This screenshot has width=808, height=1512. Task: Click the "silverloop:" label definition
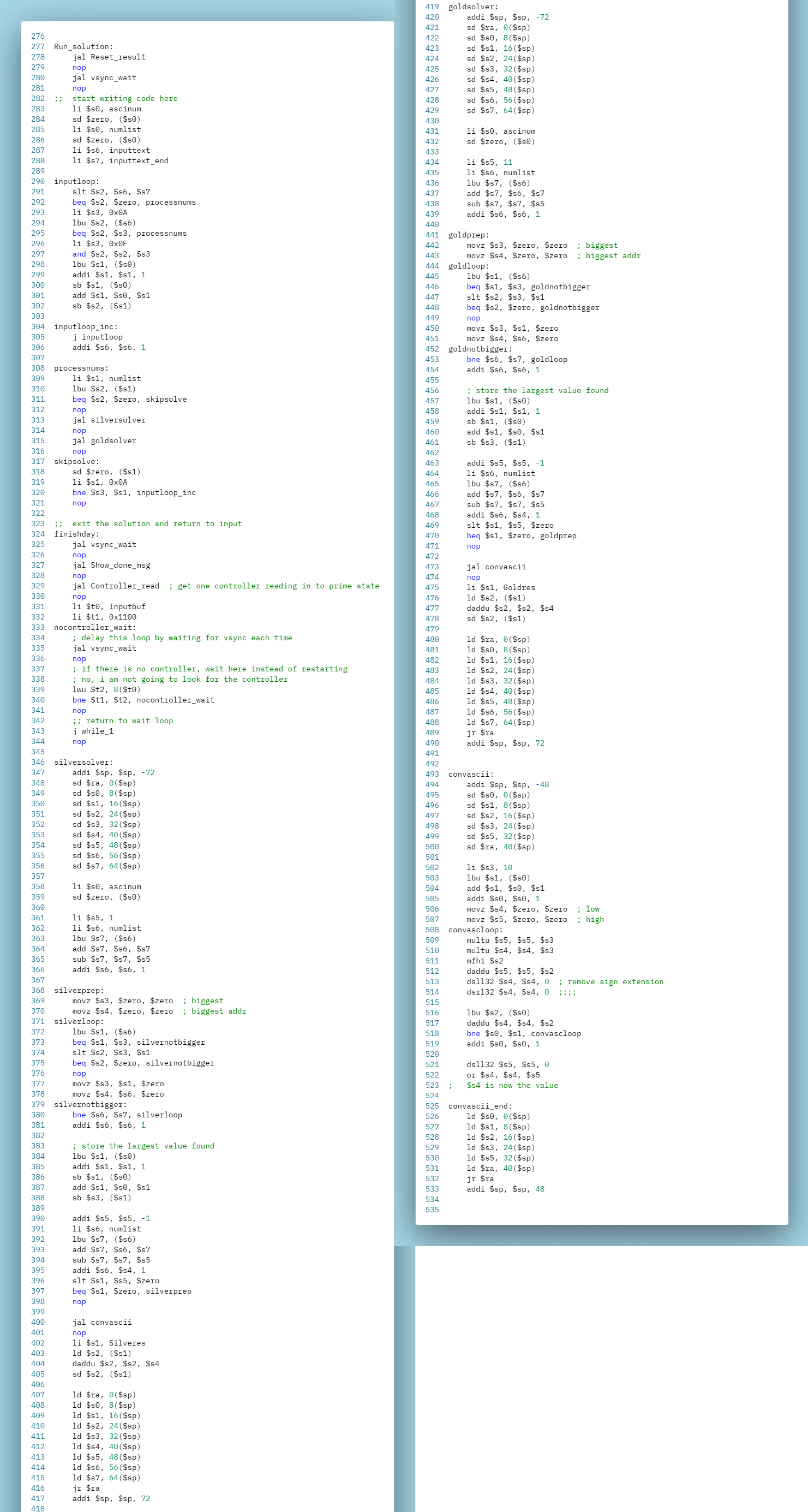pyautogui.click(x=79, y=1022)
